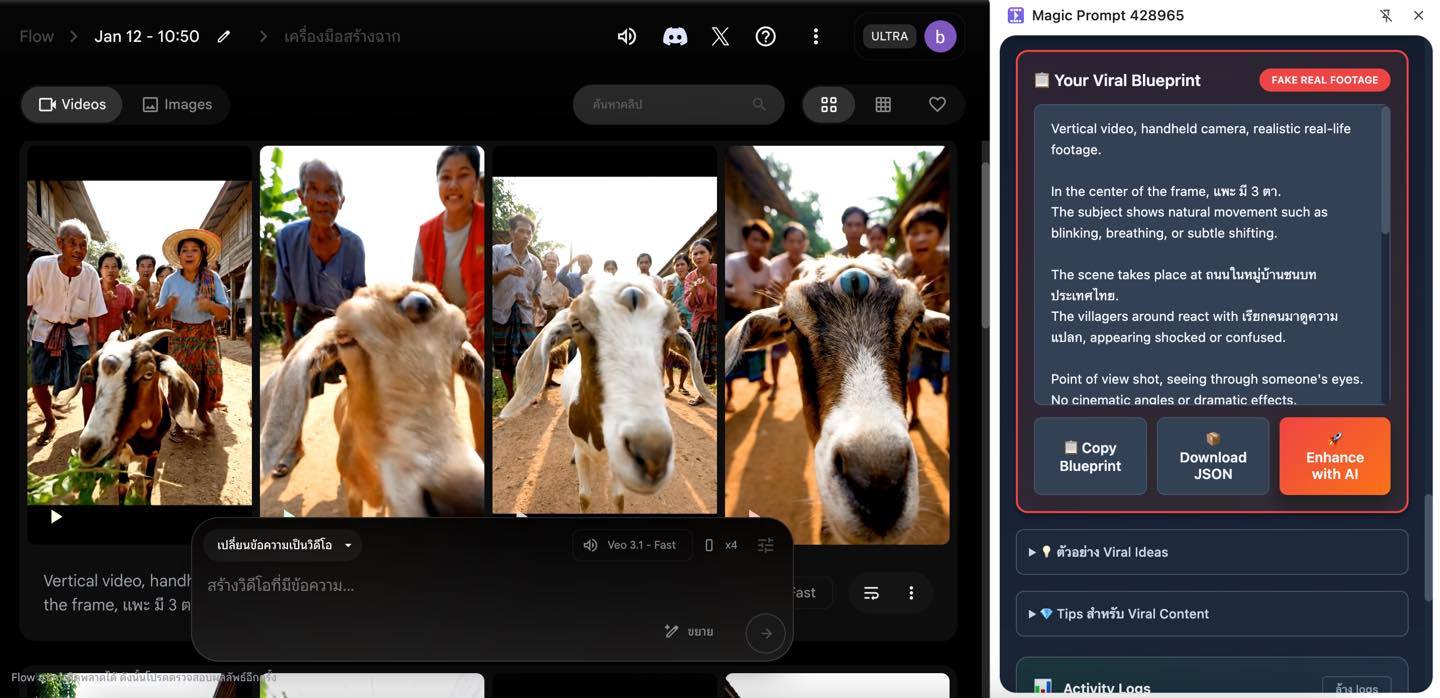1440x698 pixels.
Task: Open the fourth video of three-eyed goat closeup
Action: click(838, 345)
